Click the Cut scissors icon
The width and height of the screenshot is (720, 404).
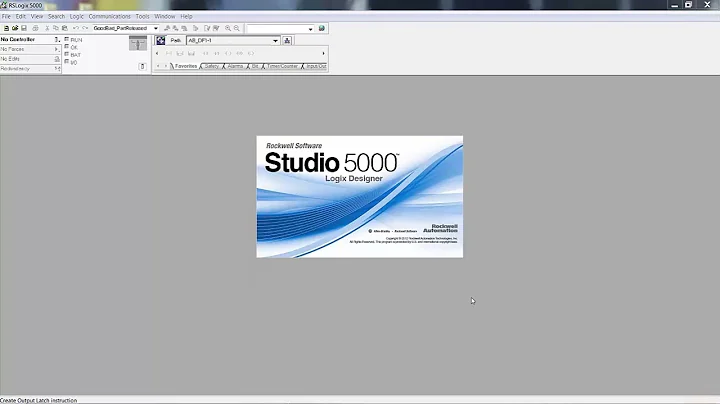click(x=47, y=28)
